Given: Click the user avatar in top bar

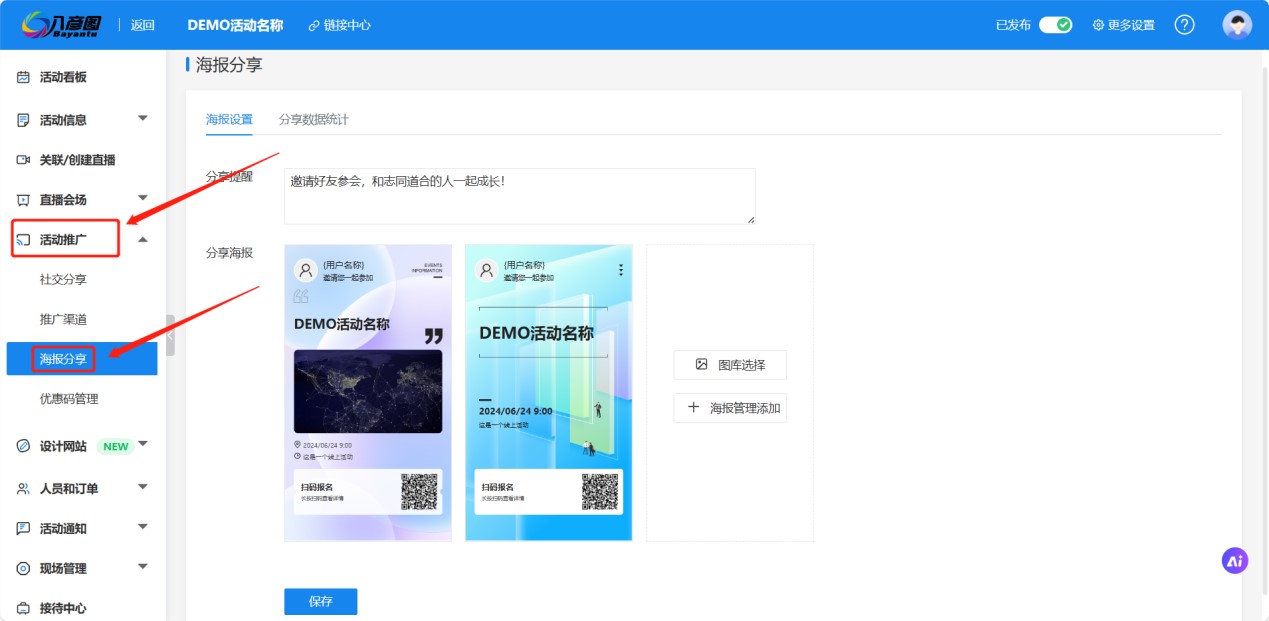Looking at the screenshot, I should (x=1237, y=25).
